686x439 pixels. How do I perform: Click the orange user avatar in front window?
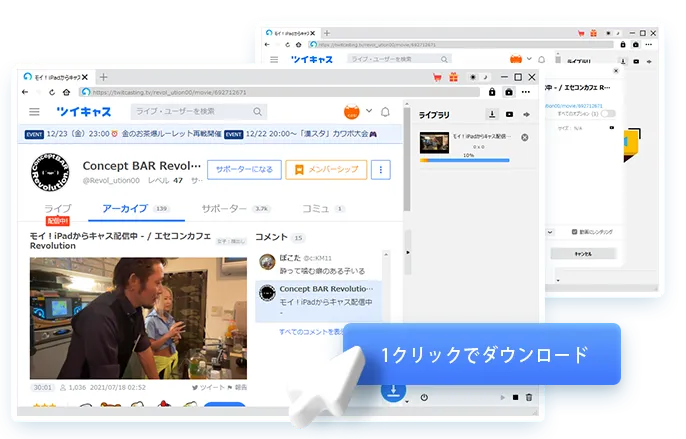pos(352,112)
